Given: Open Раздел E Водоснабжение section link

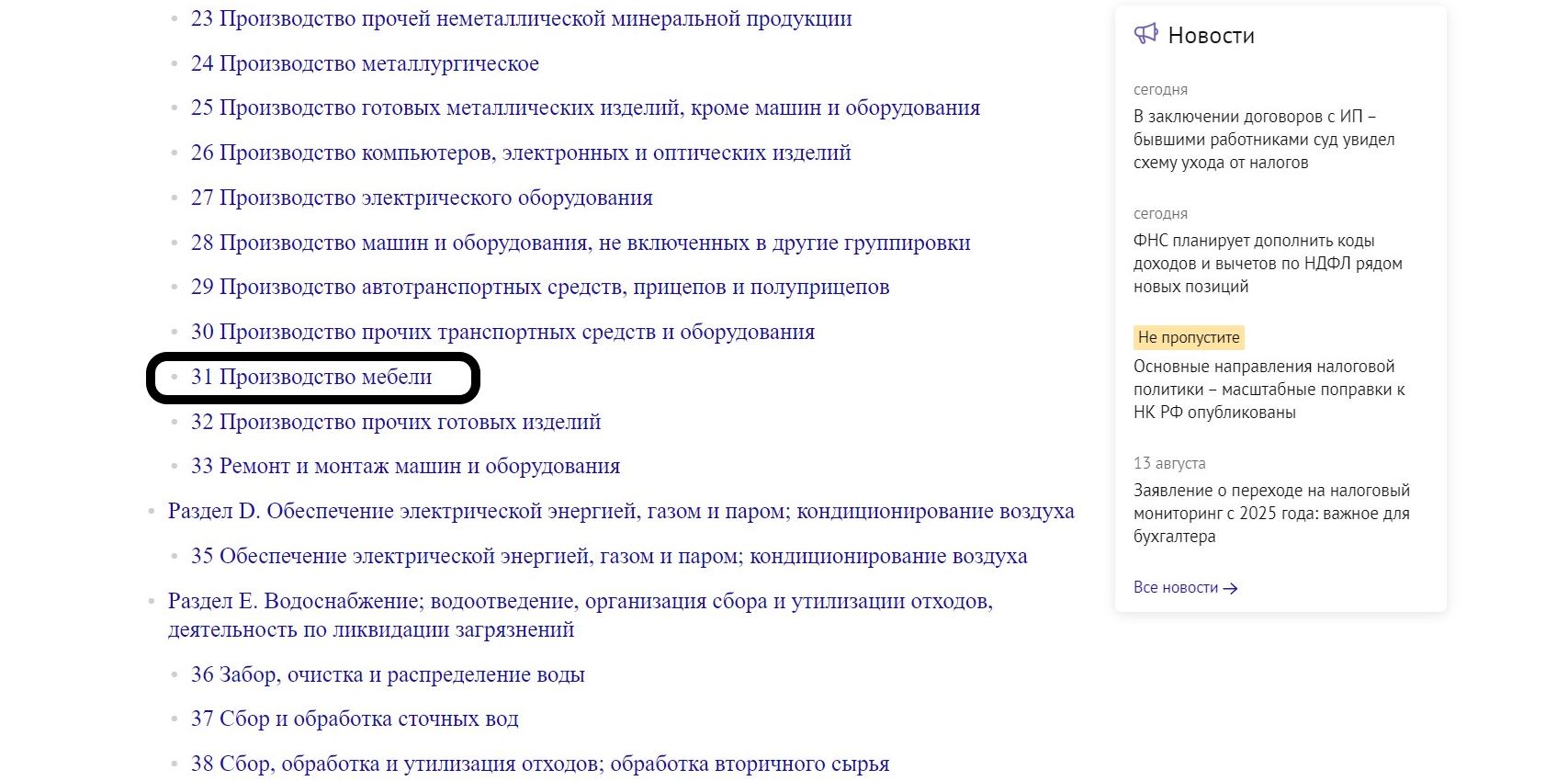Looking at the screenshot, I should [580, 602].
